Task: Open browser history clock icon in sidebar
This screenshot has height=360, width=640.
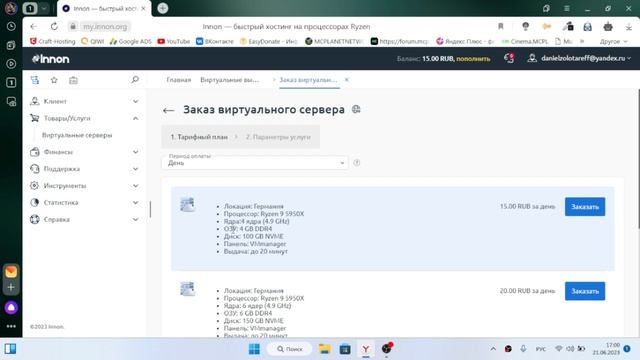Action: coord(11,26)
